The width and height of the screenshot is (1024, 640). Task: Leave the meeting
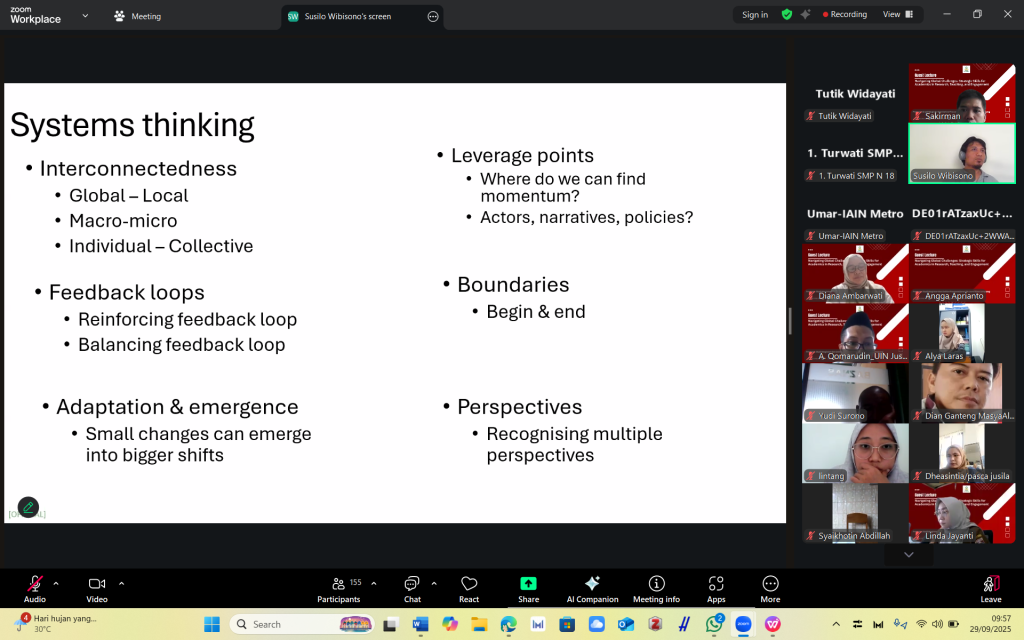tap(991, 588)
